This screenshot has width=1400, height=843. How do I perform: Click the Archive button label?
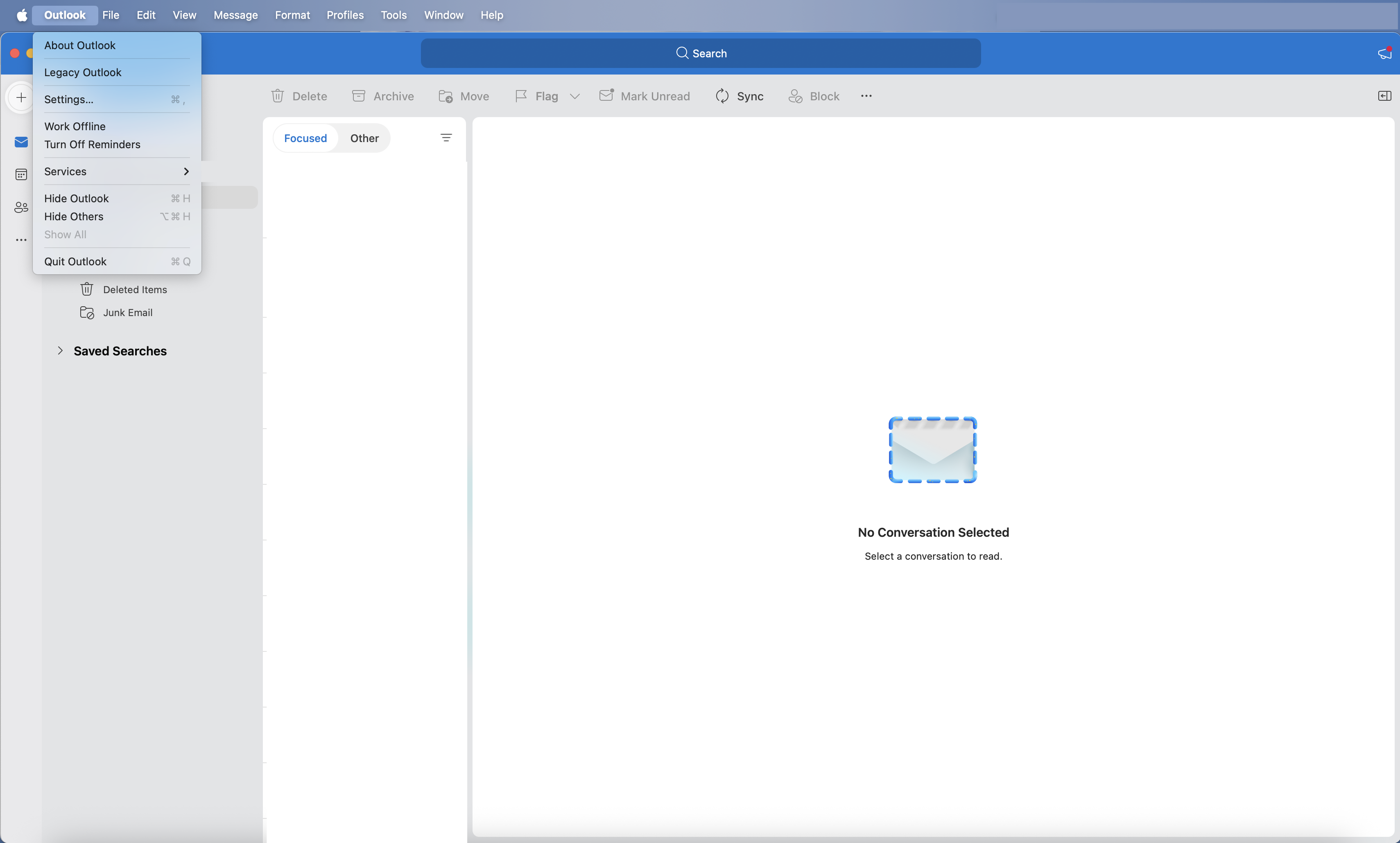(x=394, y=97)
